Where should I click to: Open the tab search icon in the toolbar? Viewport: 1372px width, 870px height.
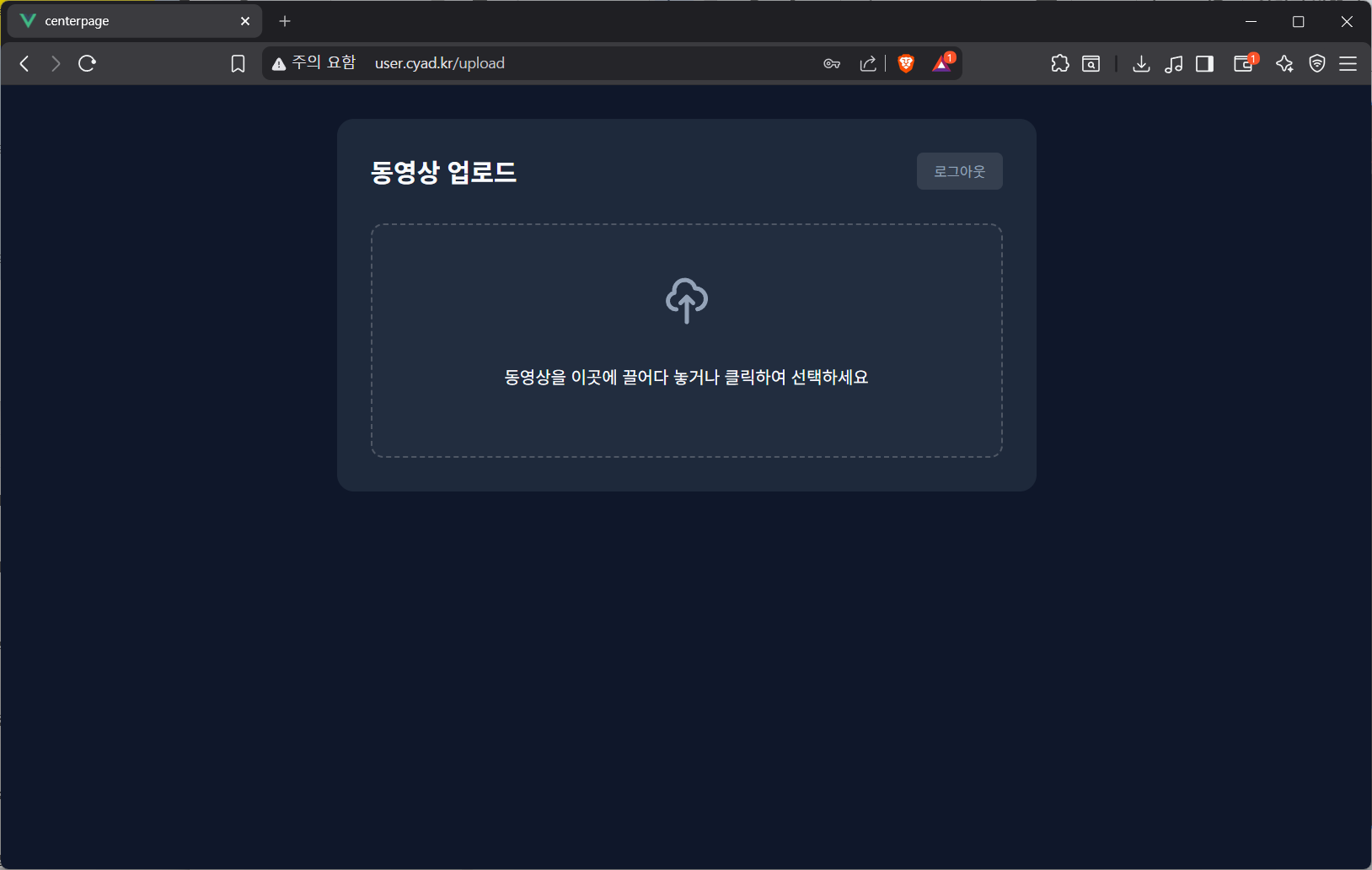[1091, 63]
